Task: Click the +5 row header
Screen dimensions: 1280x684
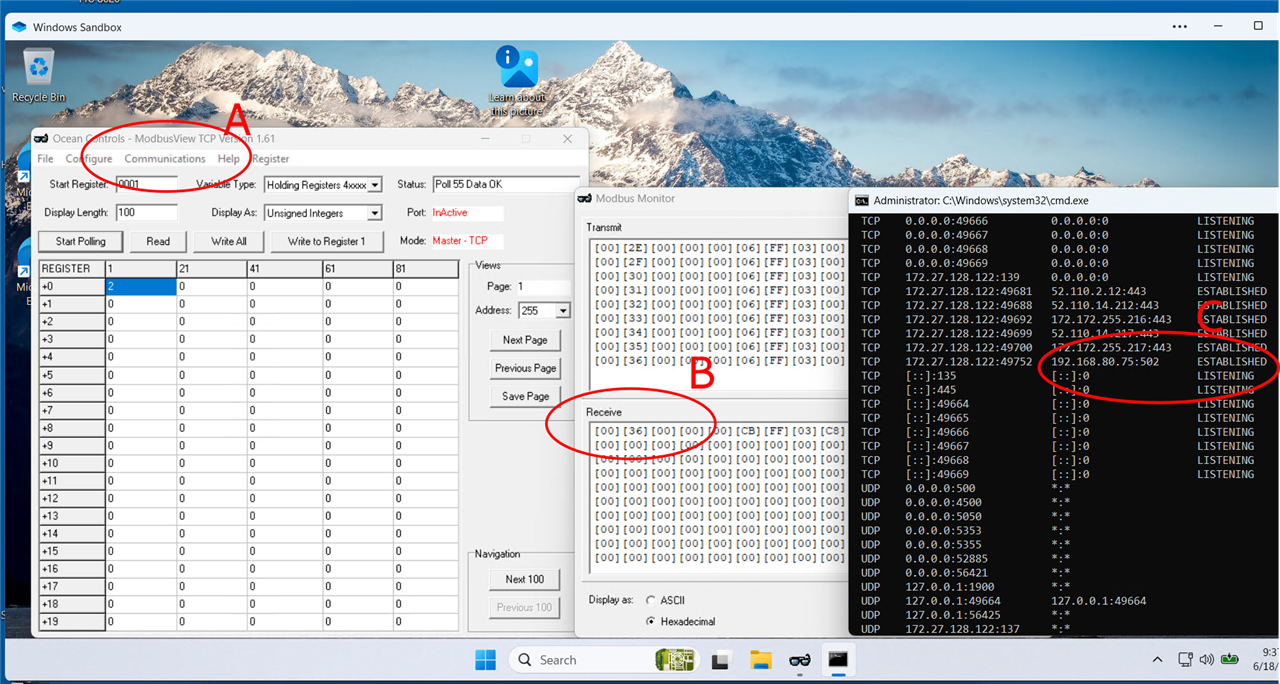Action: (71, 375)
